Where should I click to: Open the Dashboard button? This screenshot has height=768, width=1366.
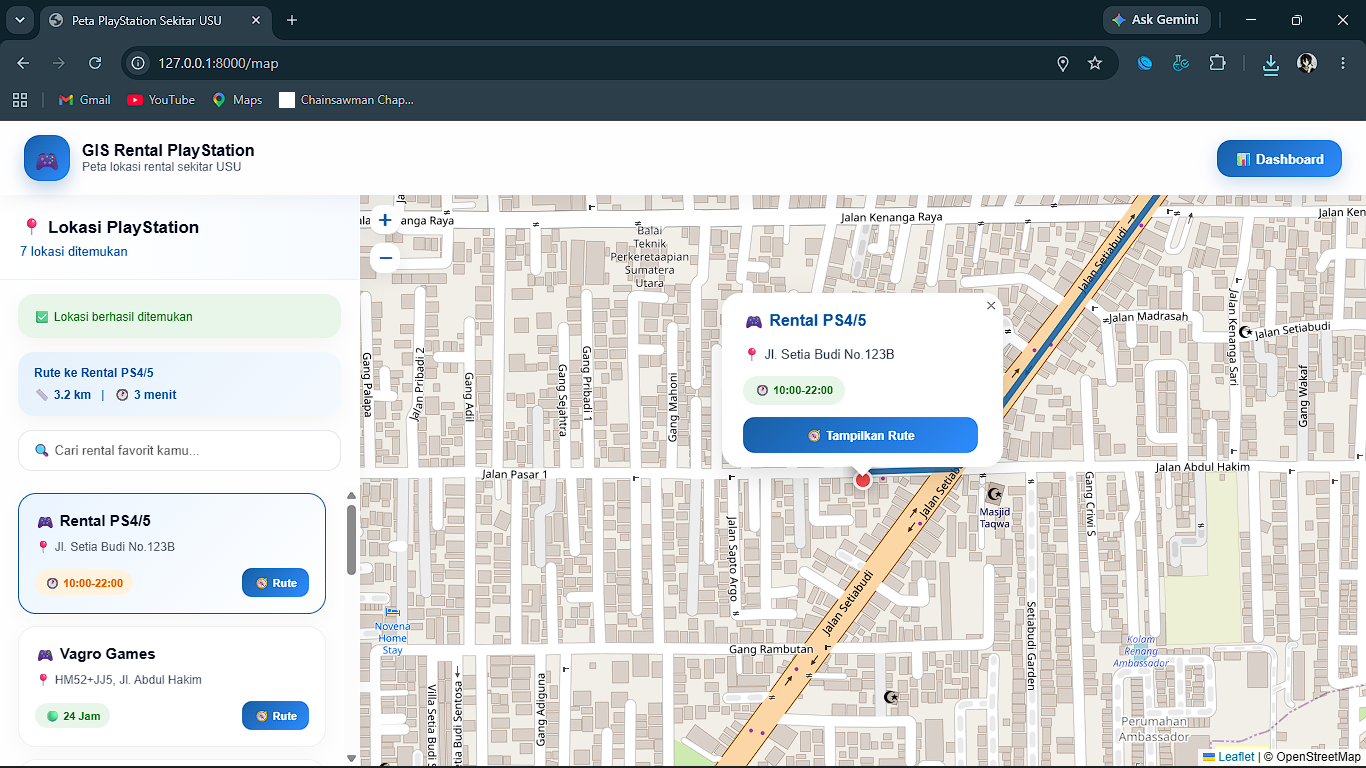click(x=1279, y=159)
